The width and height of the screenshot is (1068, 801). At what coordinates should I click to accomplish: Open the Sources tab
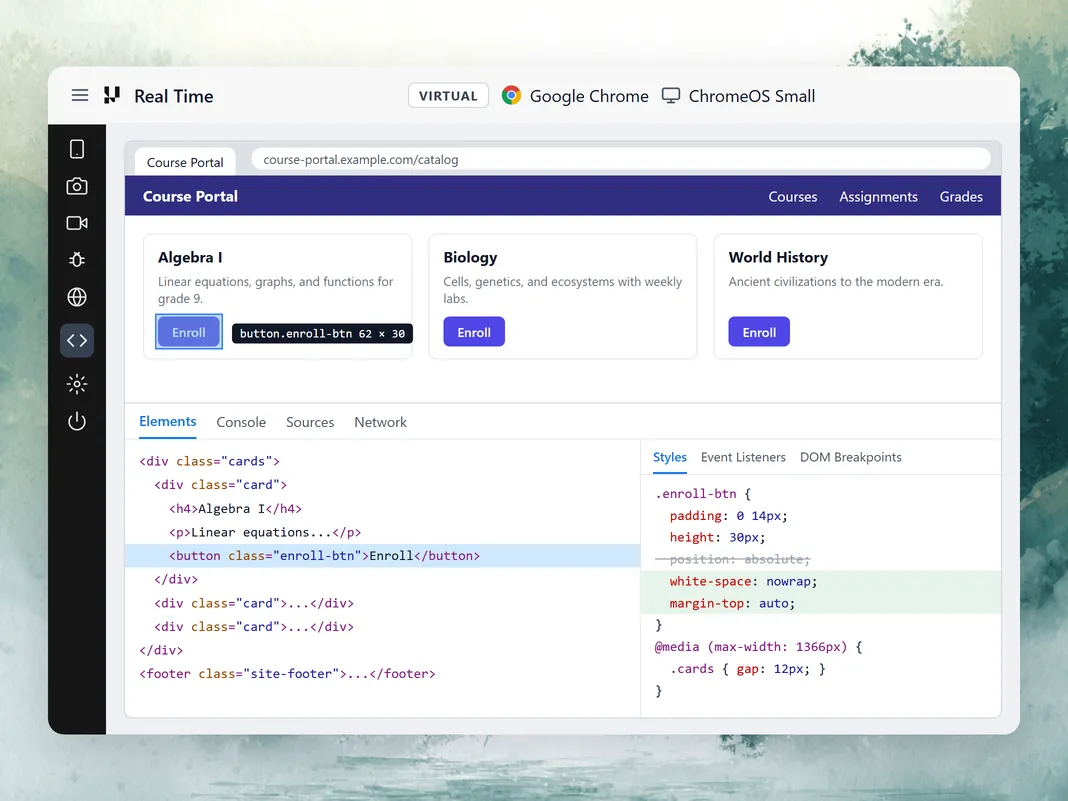310,422
